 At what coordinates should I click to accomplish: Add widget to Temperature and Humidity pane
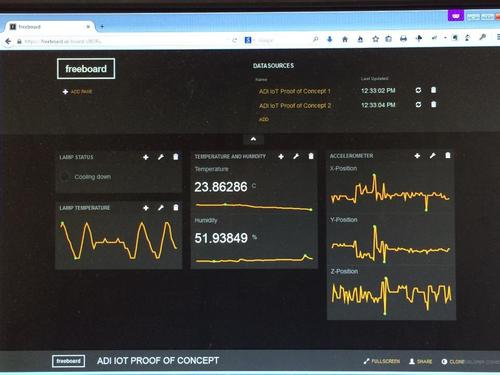(281, 156)
